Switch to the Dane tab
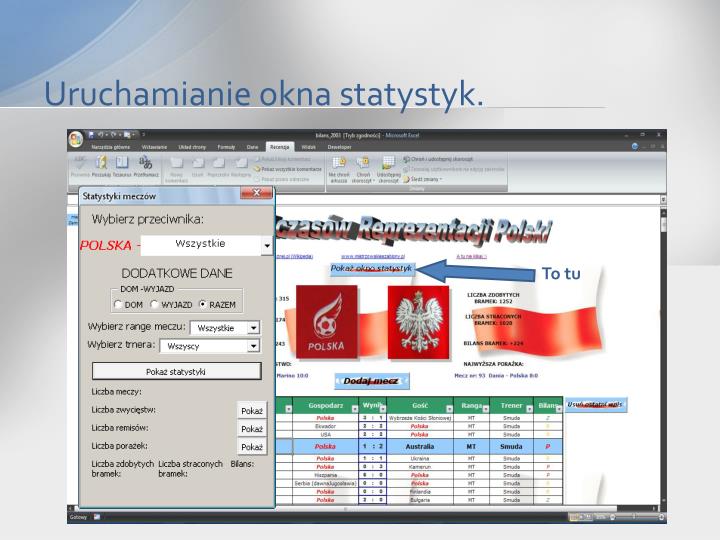This screenshot has width=720, height=540. click(253, 147)
